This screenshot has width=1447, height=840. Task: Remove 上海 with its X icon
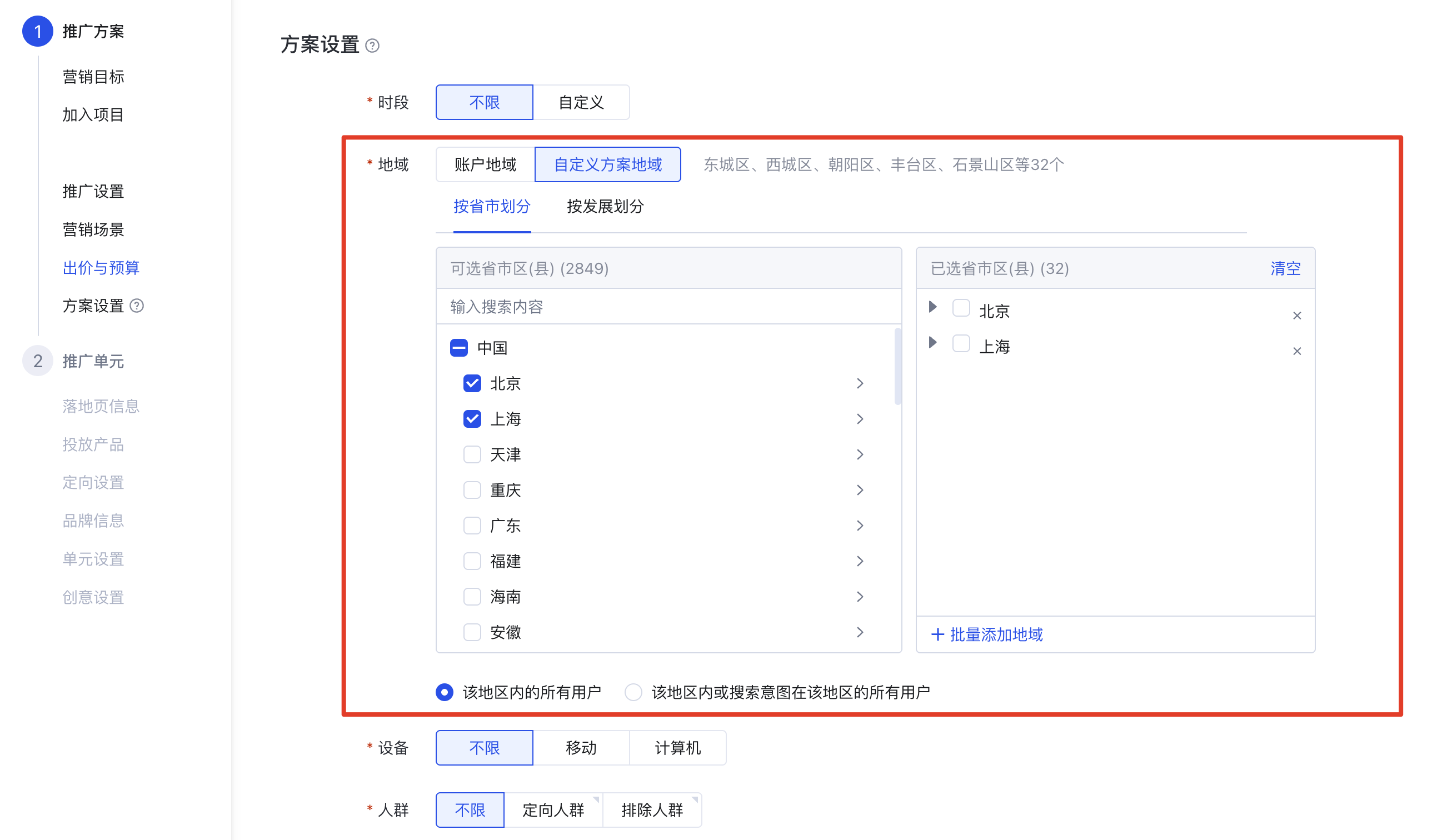tap(1296, 351)
